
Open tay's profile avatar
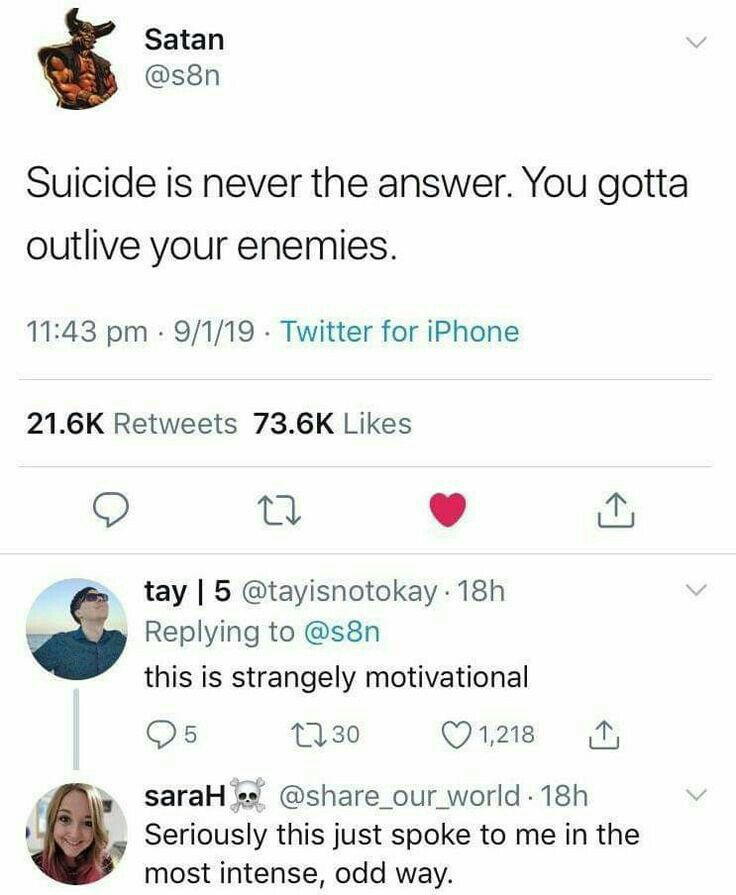point(77,629)
